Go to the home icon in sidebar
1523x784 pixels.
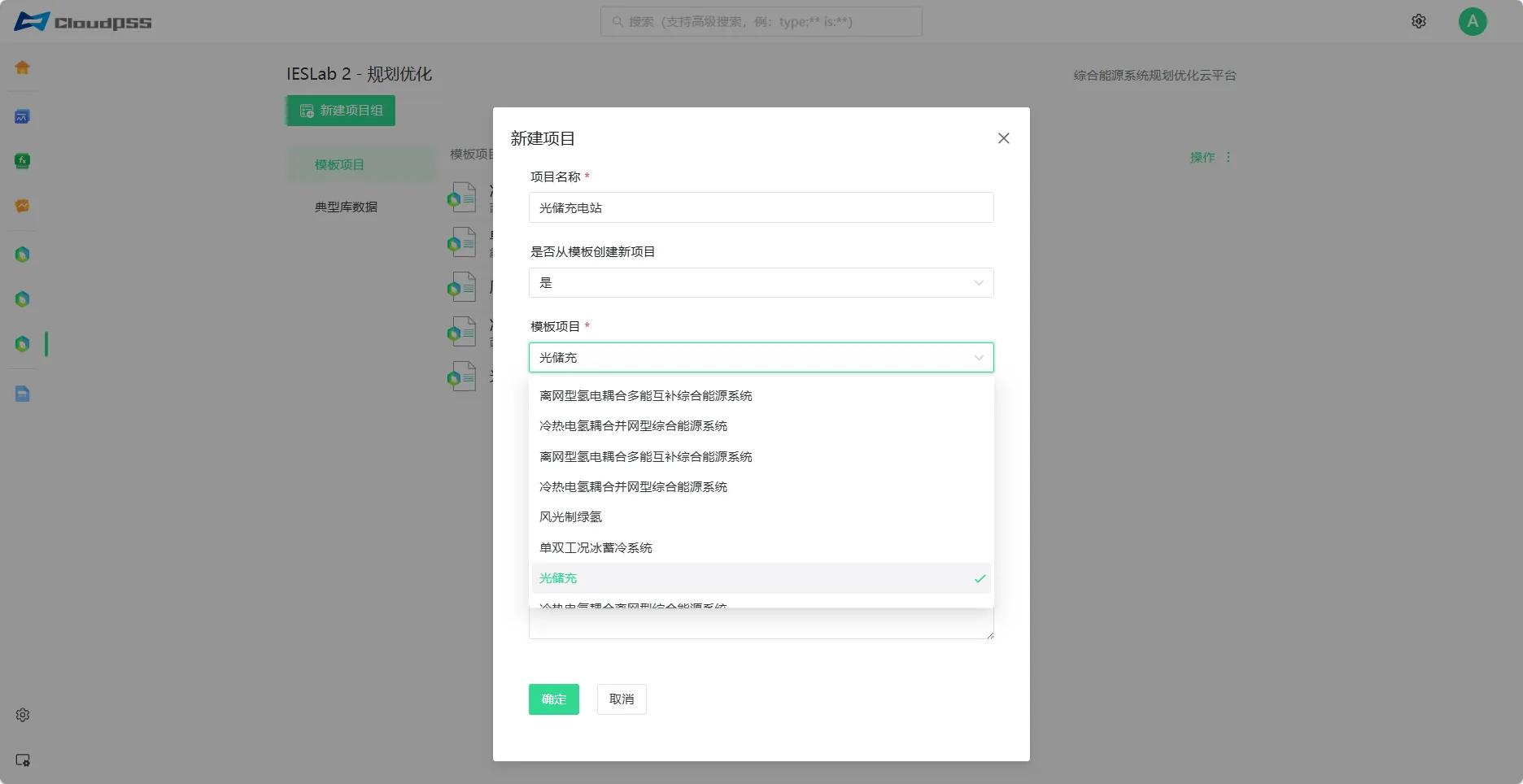(x=22, y=68)
